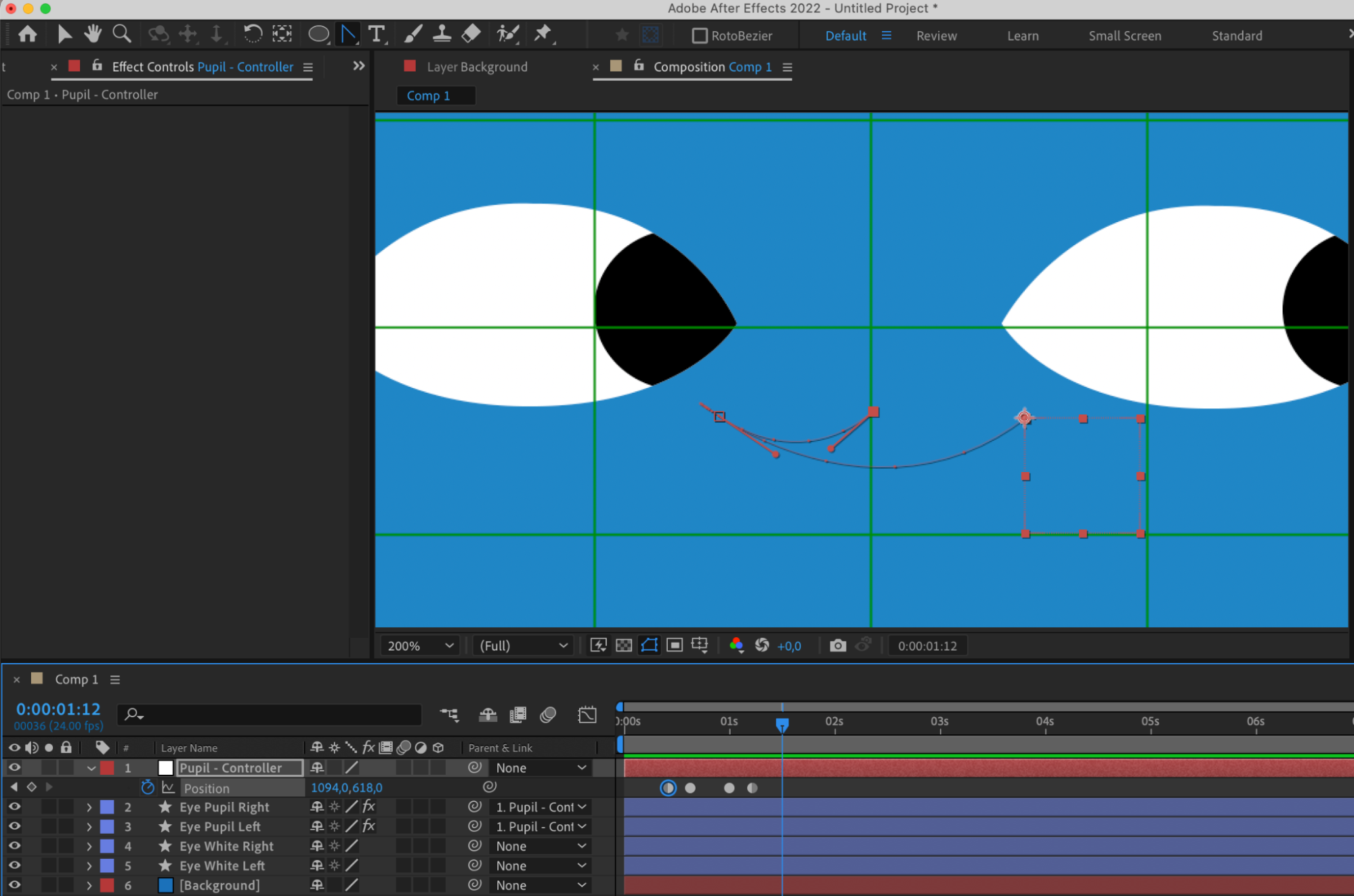Expand the Background layer properties
1354x896 pixels.
coord(89,886)
